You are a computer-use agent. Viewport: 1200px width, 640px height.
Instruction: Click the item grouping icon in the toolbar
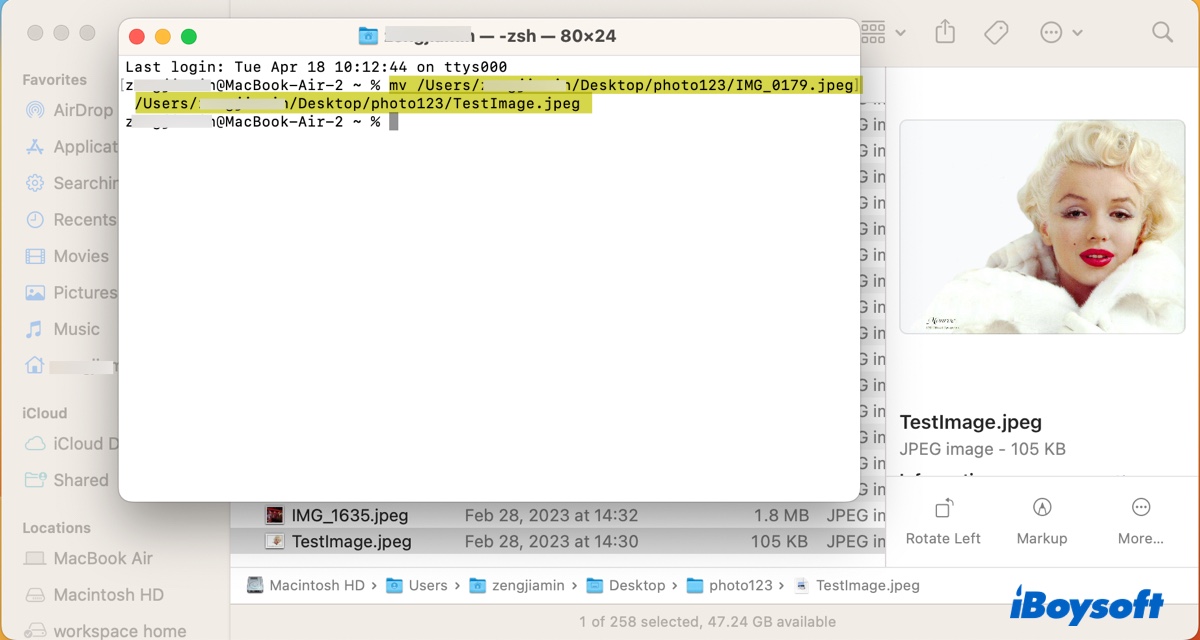872,32
